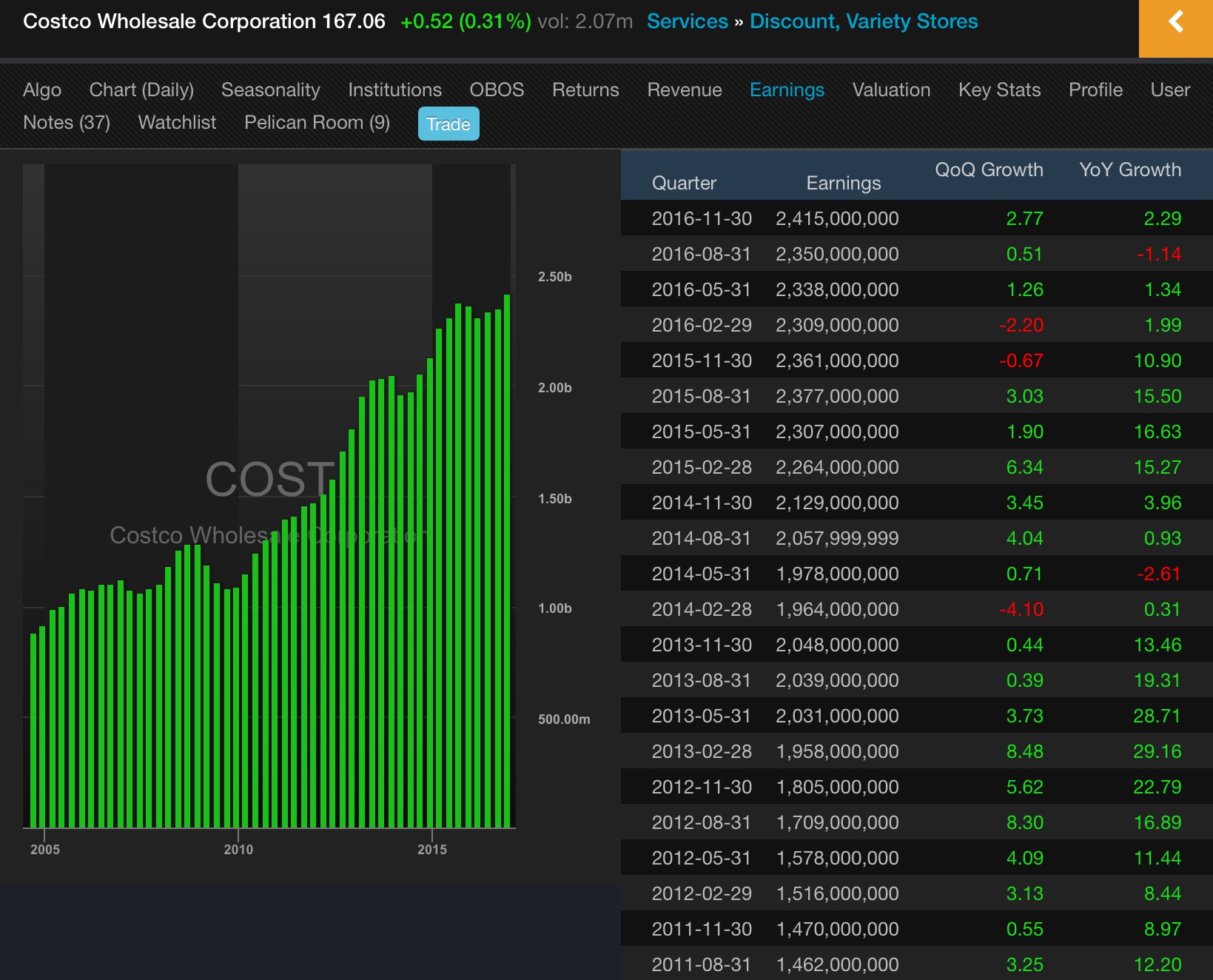This screenshot has width=1213, height=980.
Task: Click QoQ growth value -4.10
Action: click(x=1021, y=609)
